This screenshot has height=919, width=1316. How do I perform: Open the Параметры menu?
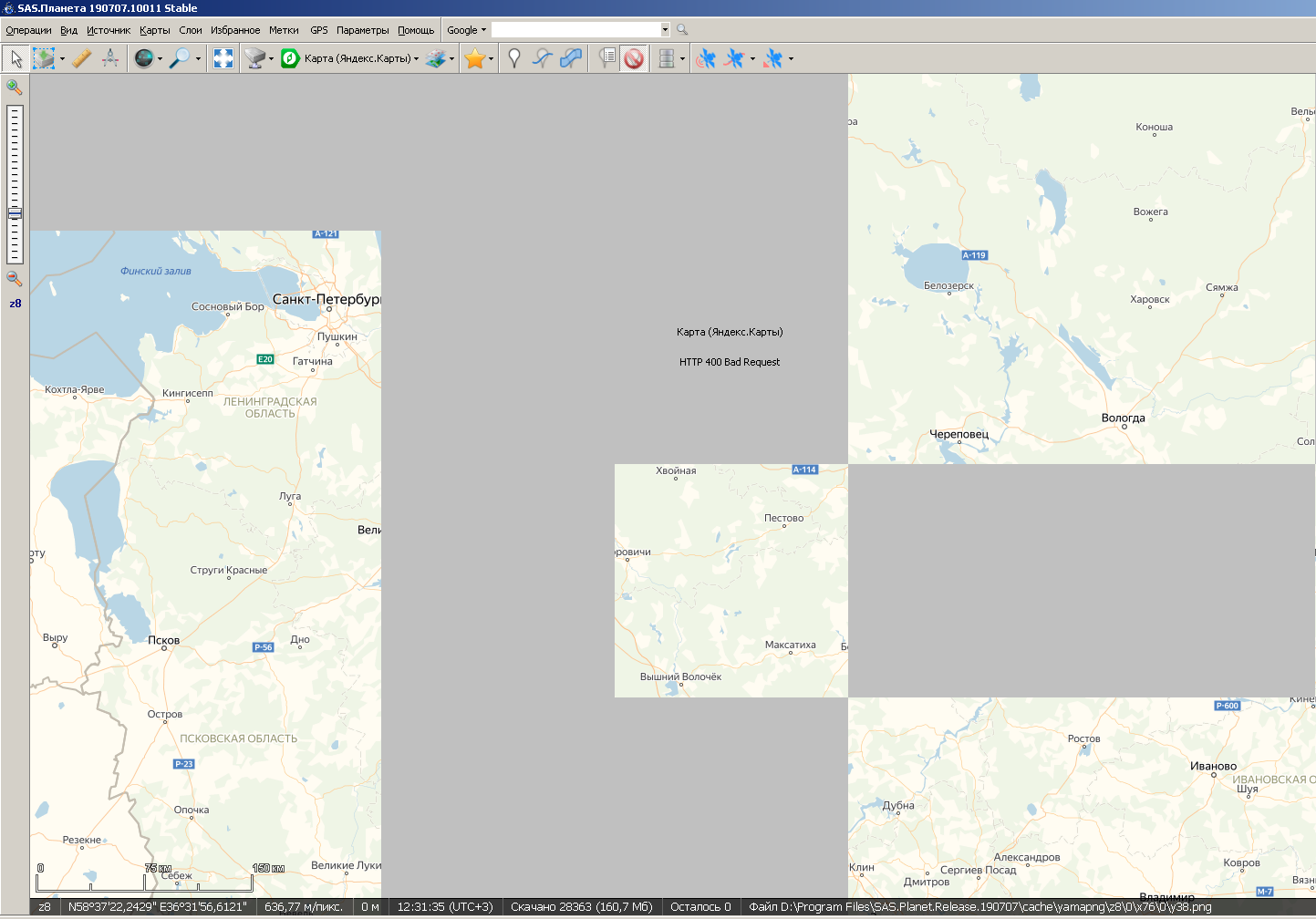[362, 30]
